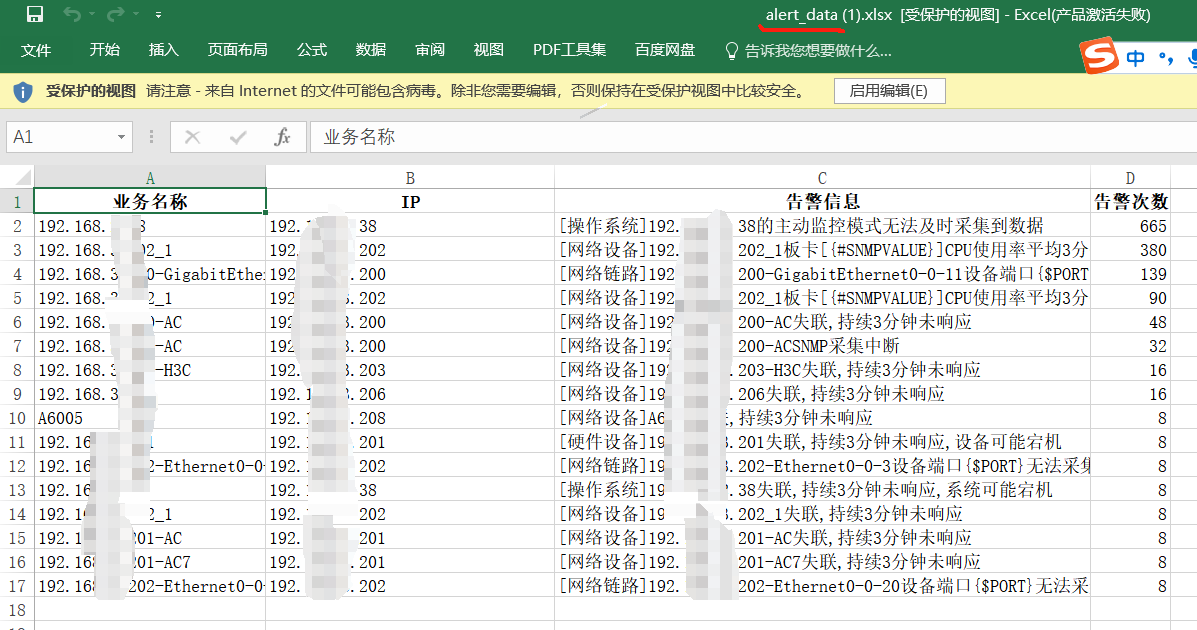Click the Save icon in quick access toolbar
The width and height of the screenshot is (1197, 630).
[34, 15]
